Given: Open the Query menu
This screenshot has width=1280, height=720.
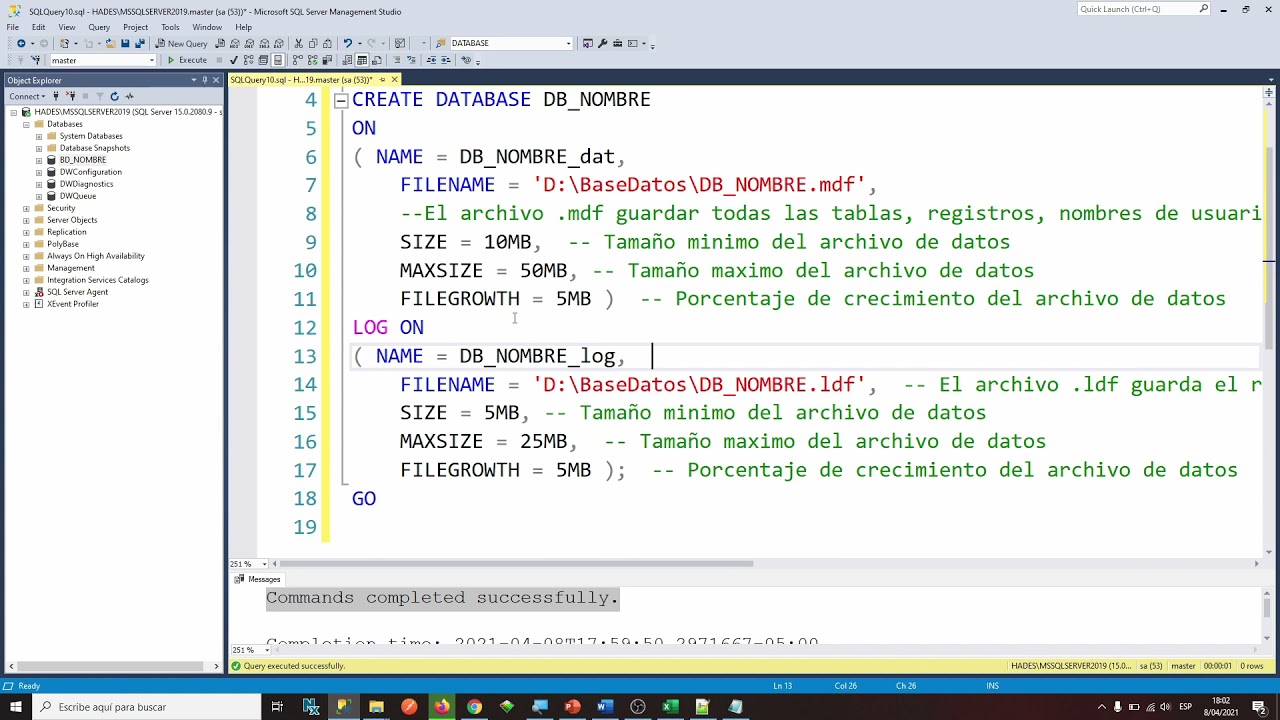Looking at the screenshot, I should pos(99,27).
